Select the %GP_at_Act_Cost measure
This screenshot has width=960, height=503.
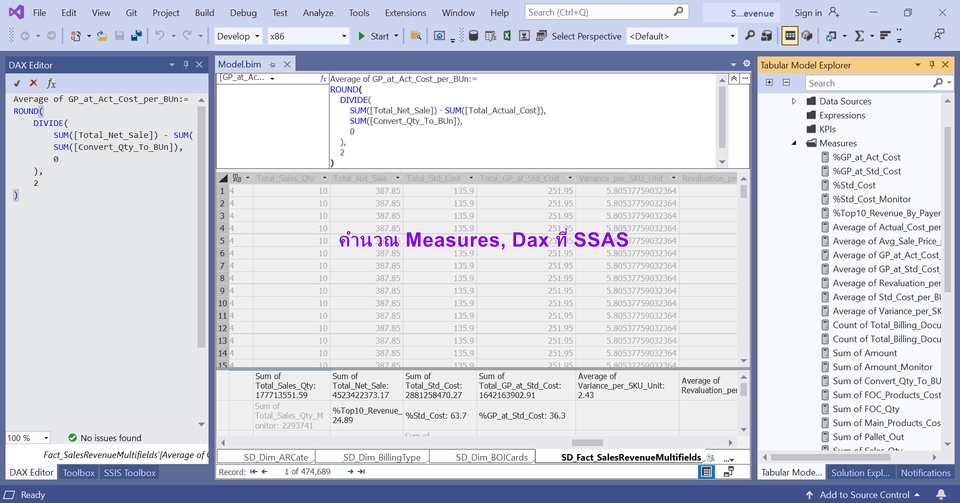(x=866, y=157)
